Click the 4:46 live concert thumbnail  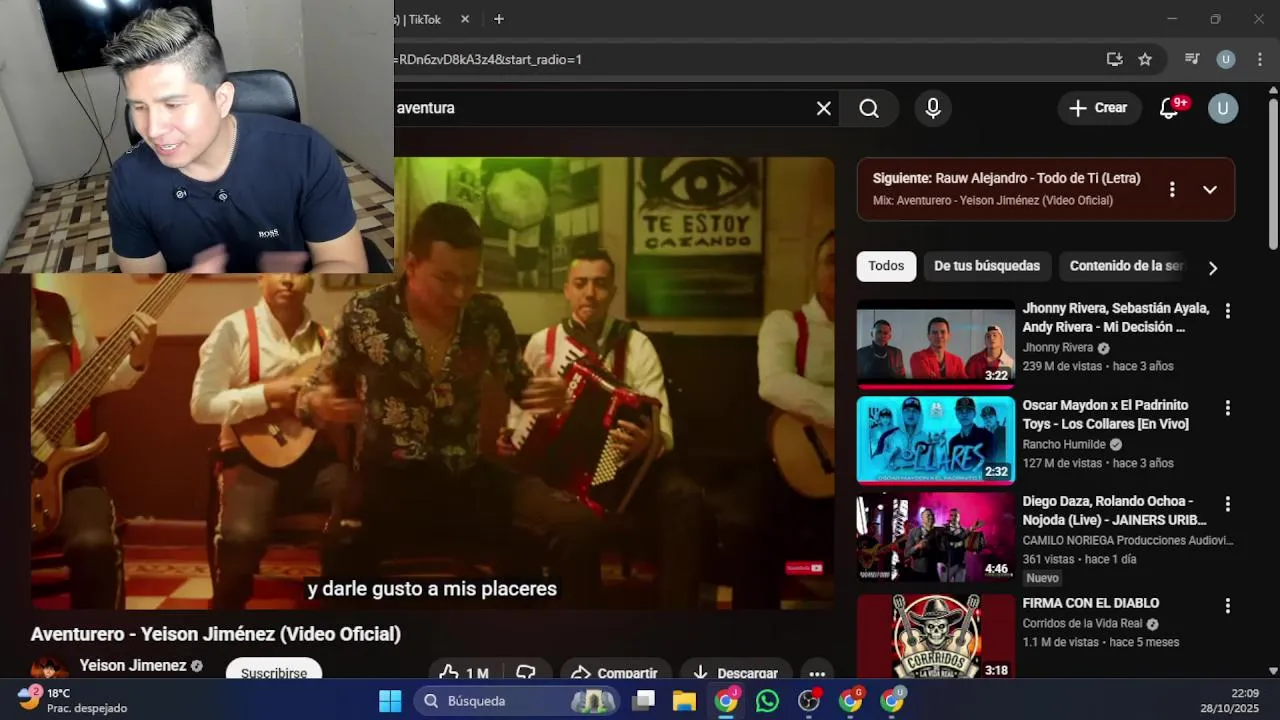936,537
